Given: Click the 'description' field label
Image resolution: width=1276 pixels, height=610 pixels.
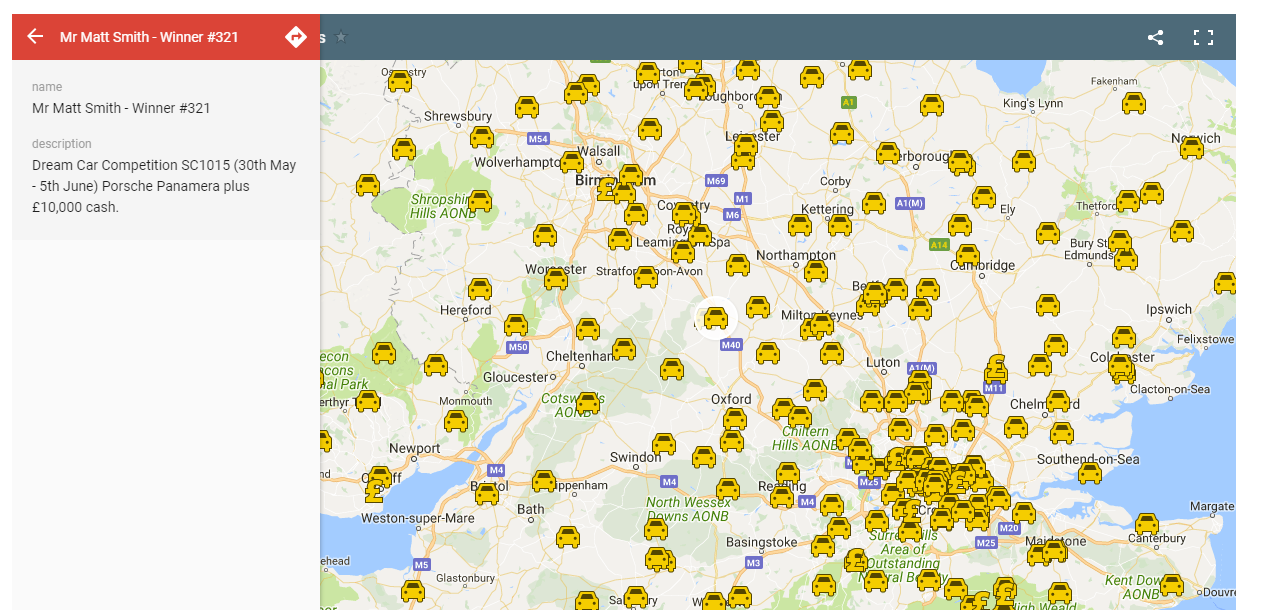Looking at the screenshot, I should click(x=62, y=144).
